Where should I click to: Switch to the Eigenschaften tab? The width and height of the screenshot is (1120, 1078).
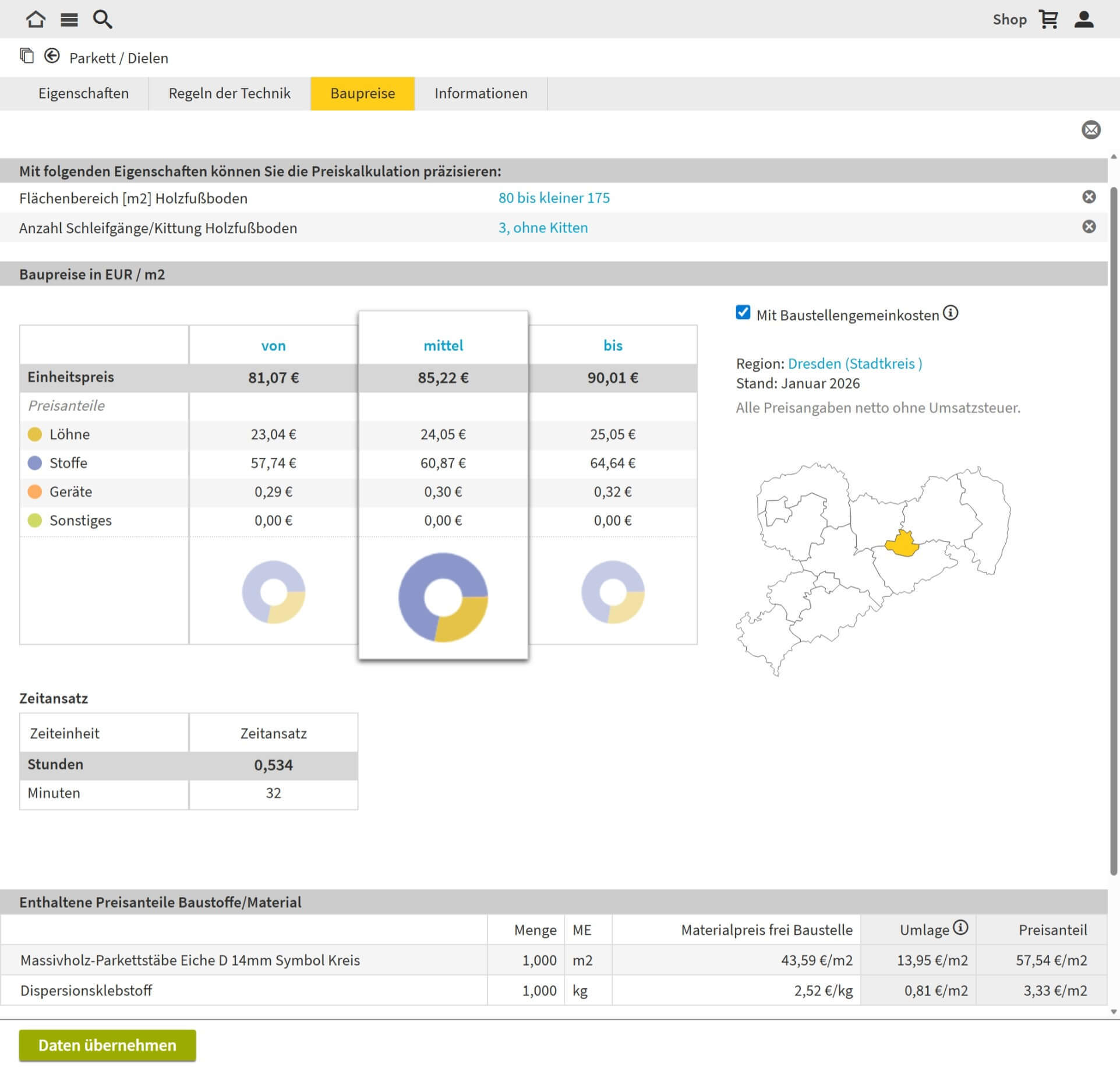coord(83,93)
